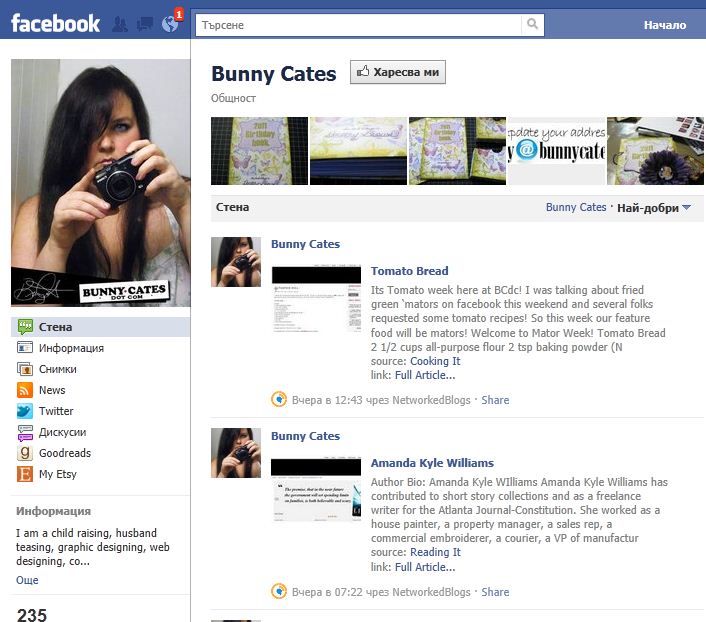Click the Стена speech bubble icon
706x622 pixels.
point(25,327)
